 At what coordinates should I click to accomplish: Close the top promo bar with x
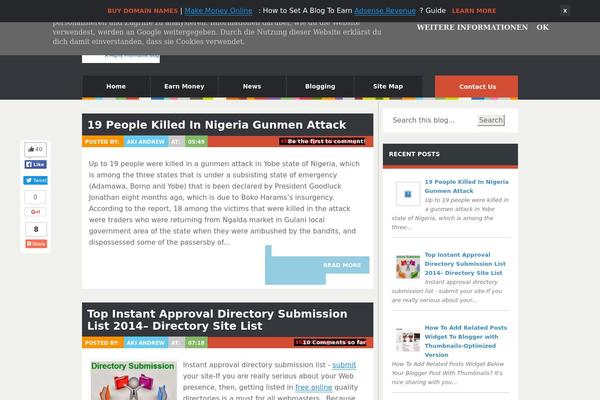565,11
